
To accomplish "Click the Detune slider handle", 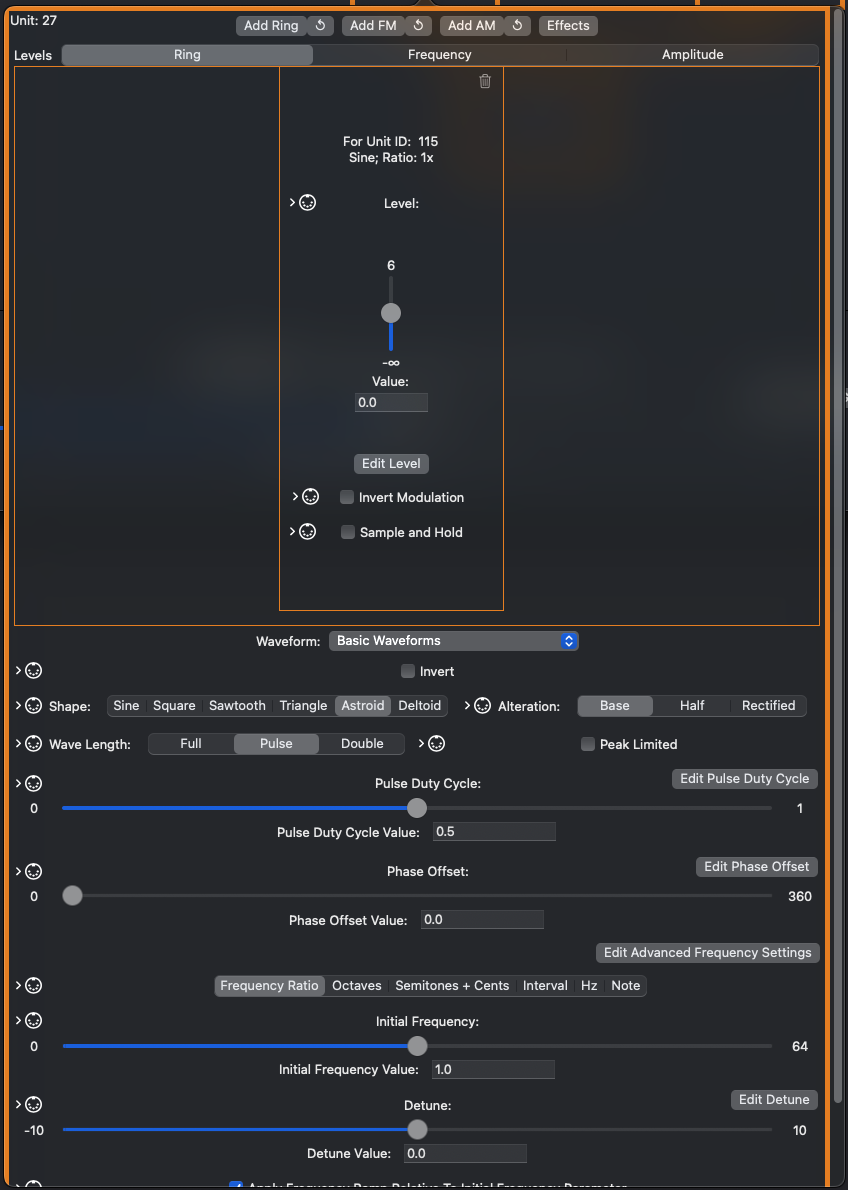I will click(x=417, y=1129).
